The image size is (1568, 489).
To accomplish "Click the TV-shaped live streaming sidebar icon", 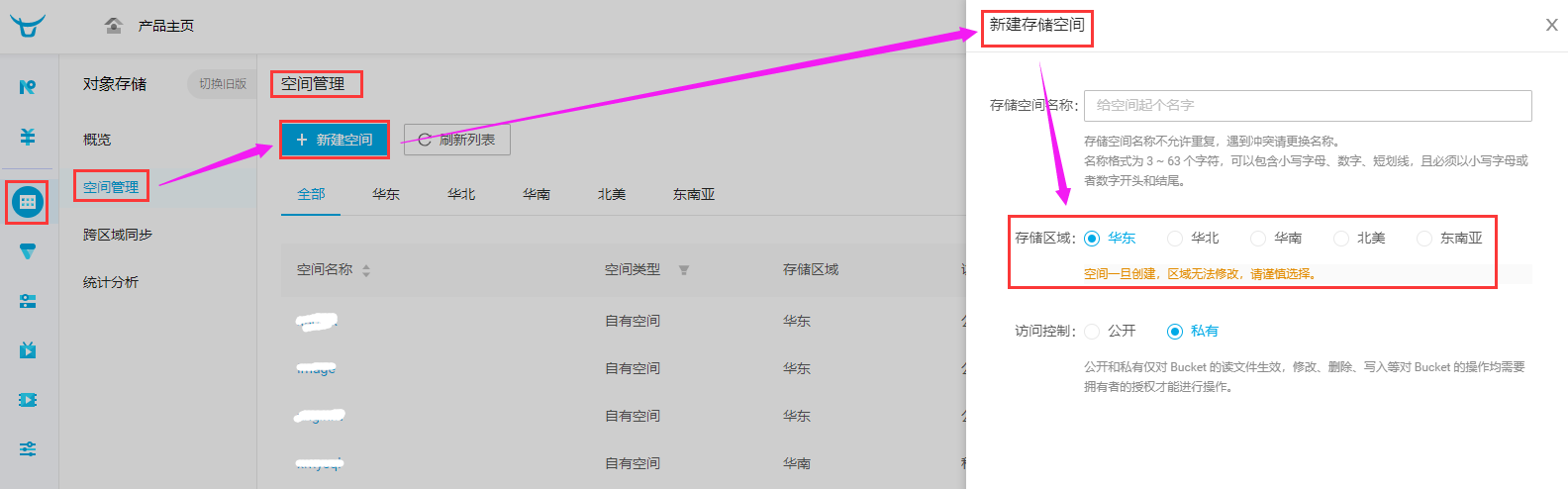I will (28, 349).
